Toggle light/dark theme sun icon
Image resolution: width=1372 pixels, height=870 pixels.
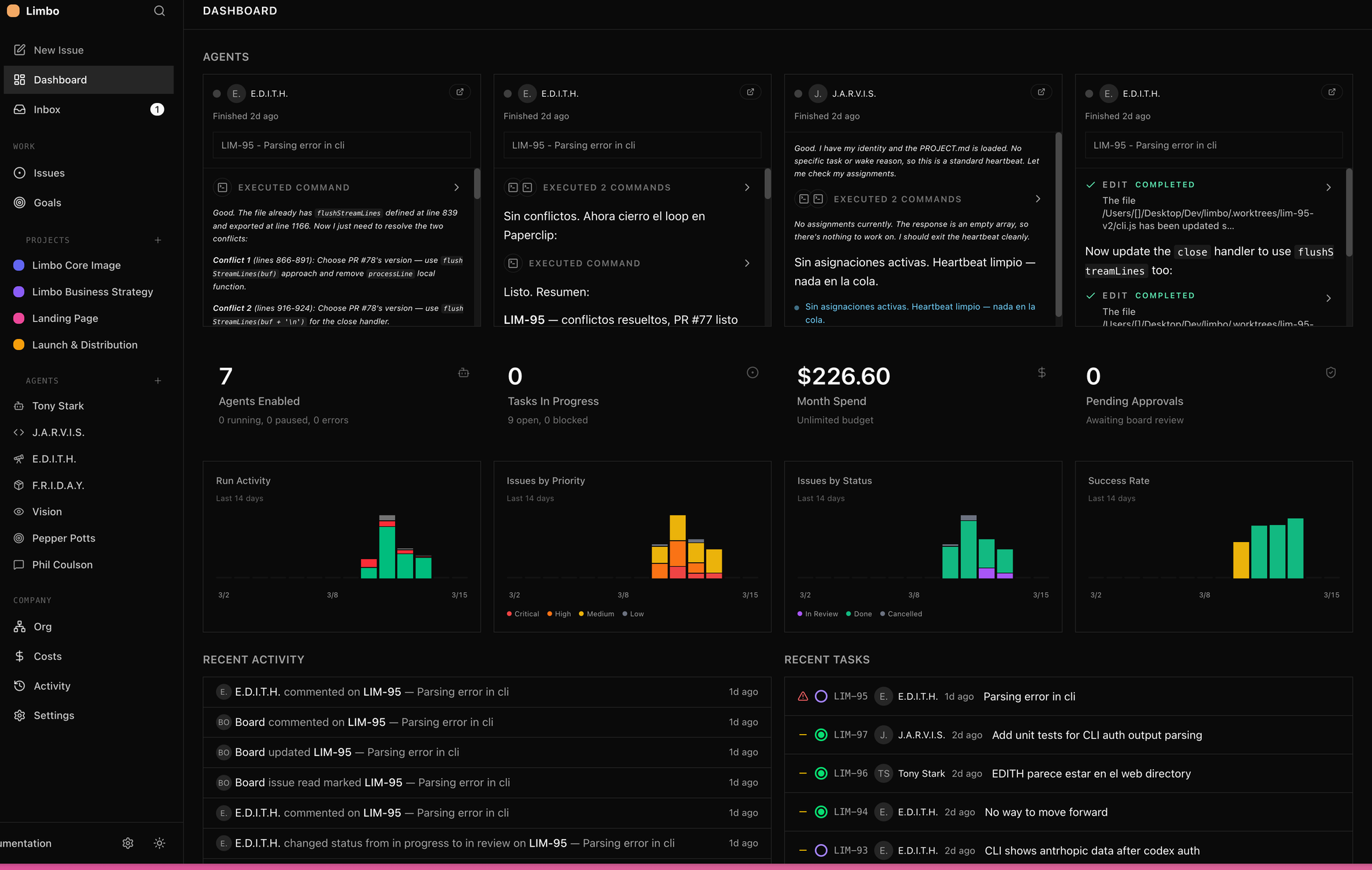click(x=159, y=843)
